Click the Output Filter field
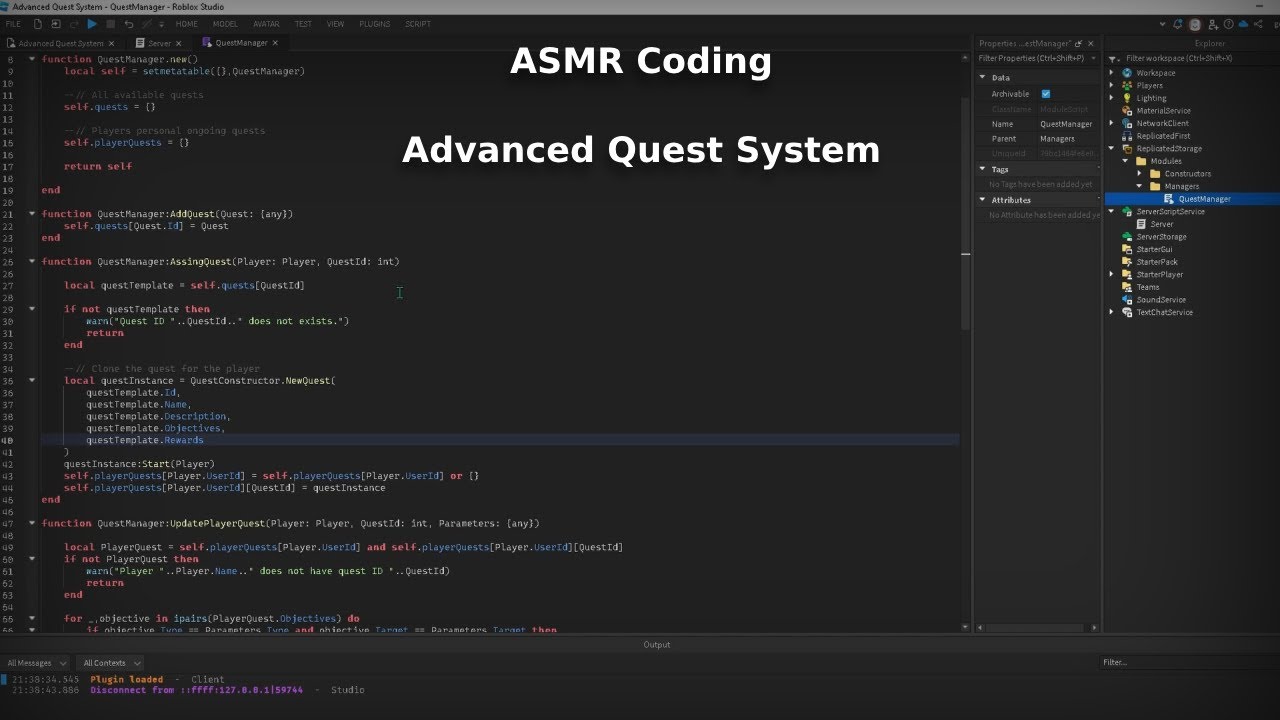Screen dimensions: 1280x720 tap(1188, 662)
